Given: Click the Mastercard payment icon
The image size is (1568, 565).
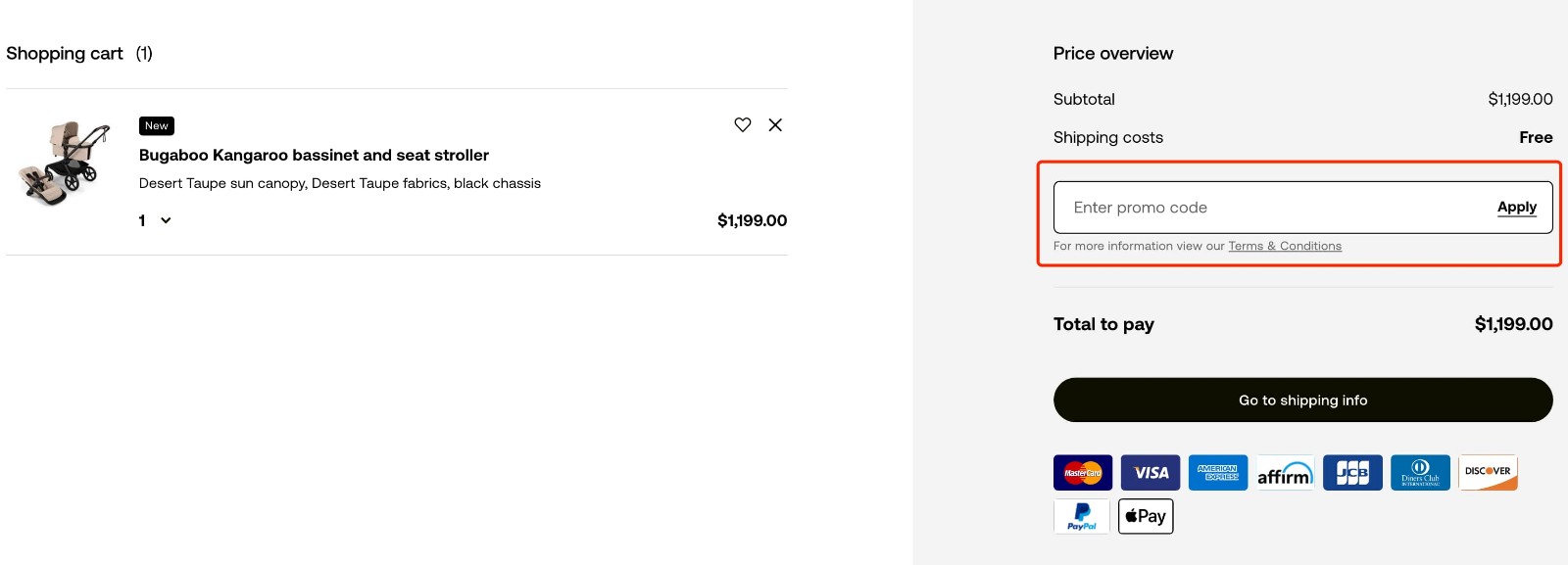Looking at the screenshot, I should 1082,472.
